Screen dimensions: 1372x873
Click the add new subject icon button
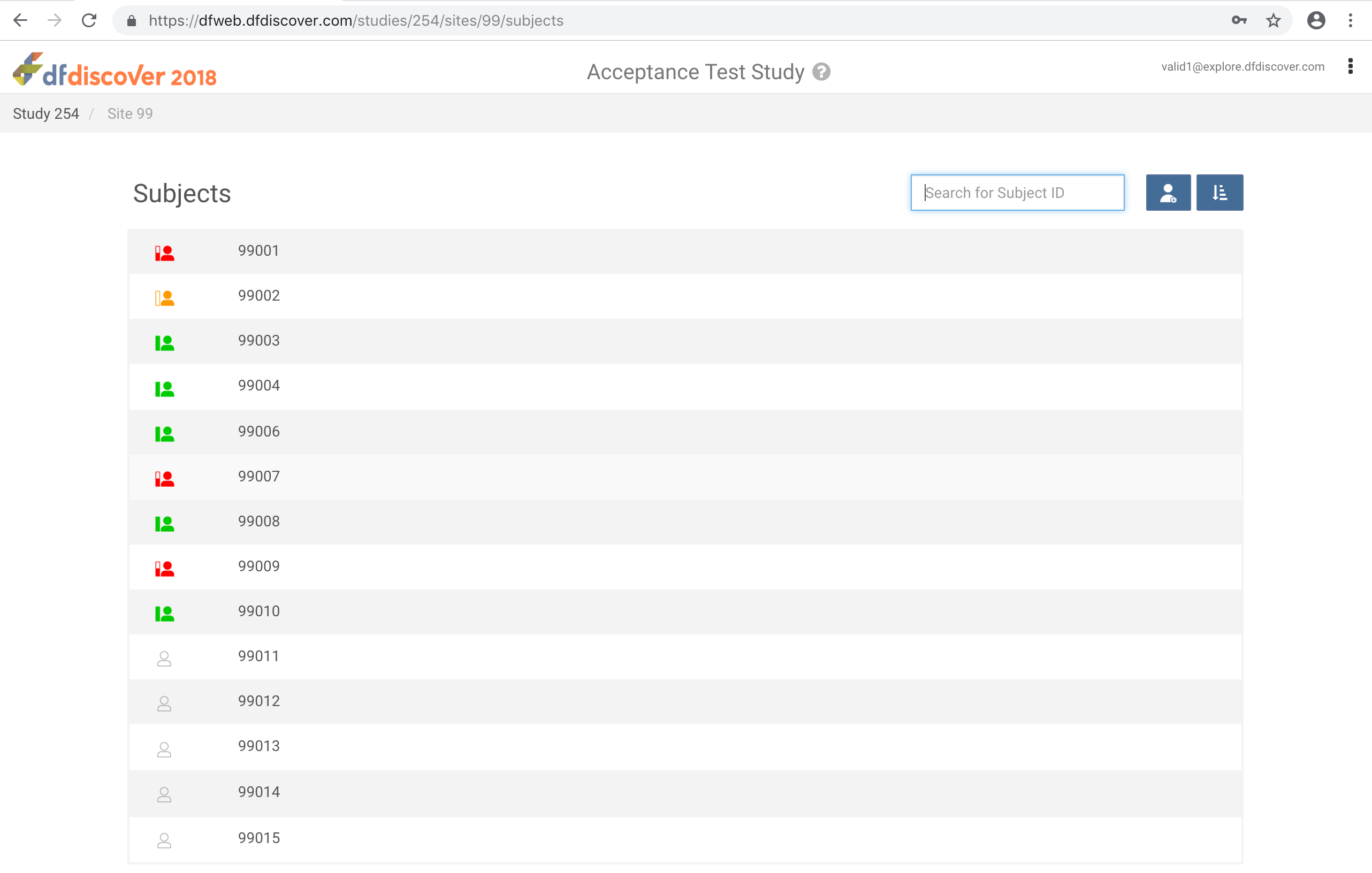[x=1168, y=193]
